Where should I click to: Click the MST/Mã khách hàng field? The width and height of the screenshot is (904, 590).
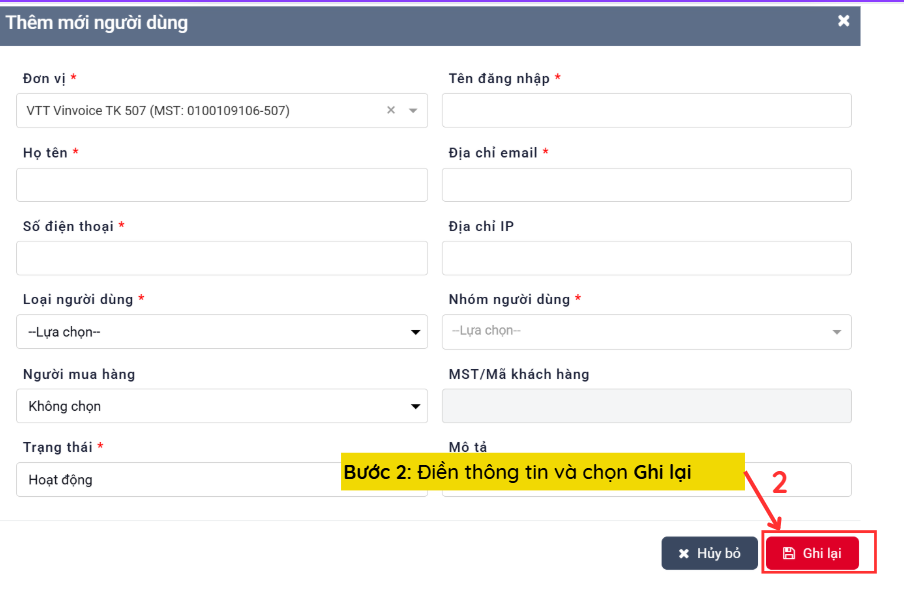[x=646, y=406]
